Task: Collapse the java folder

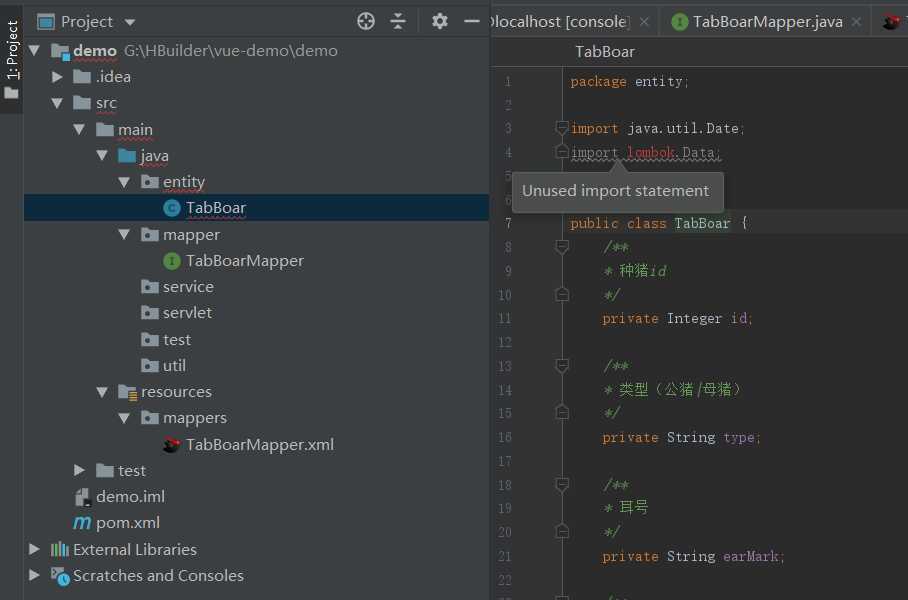Action: [102, 155]
